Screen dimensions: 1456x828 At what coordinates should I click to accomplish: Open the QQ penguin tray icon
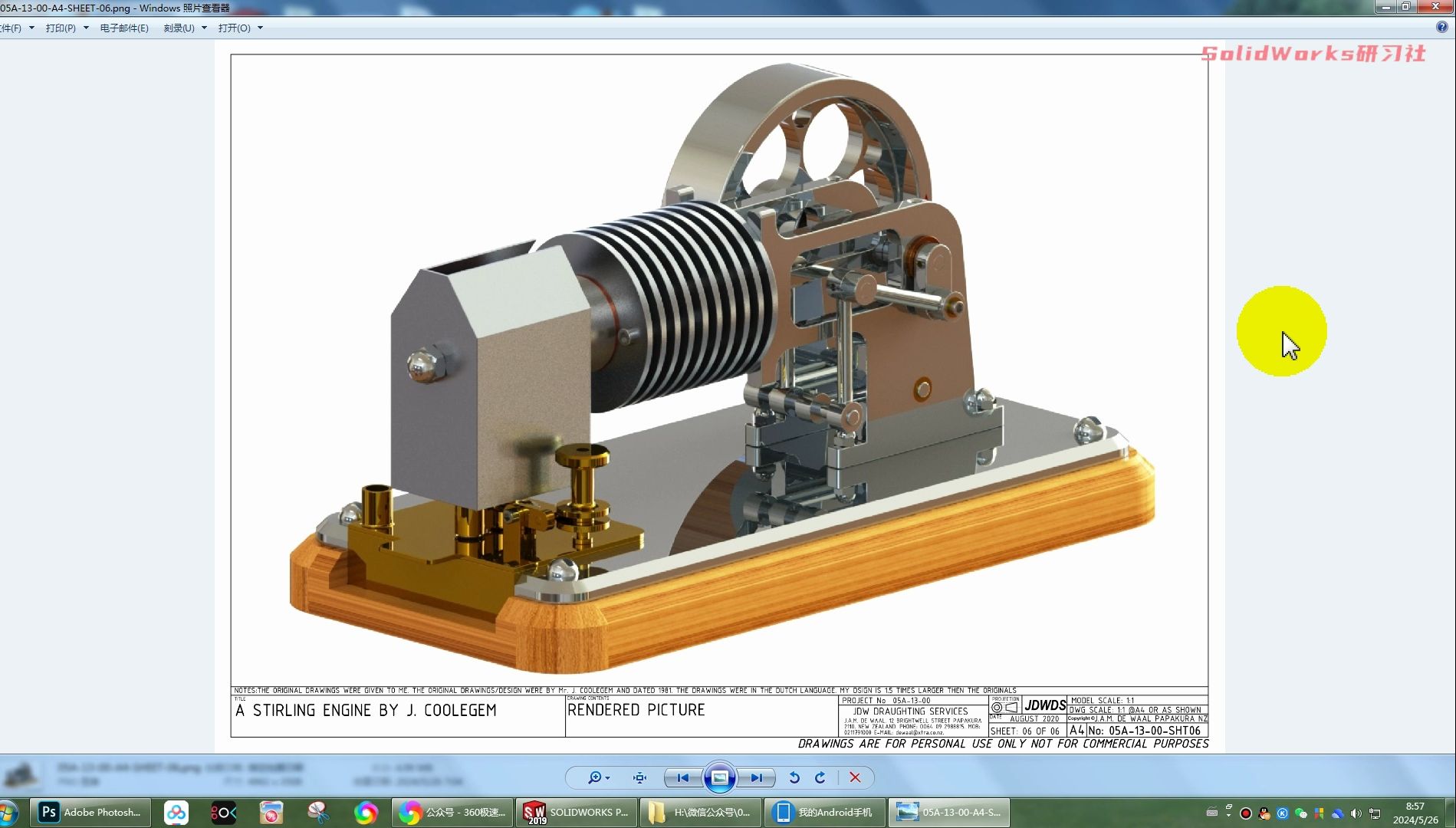[x=1264, y=813]
